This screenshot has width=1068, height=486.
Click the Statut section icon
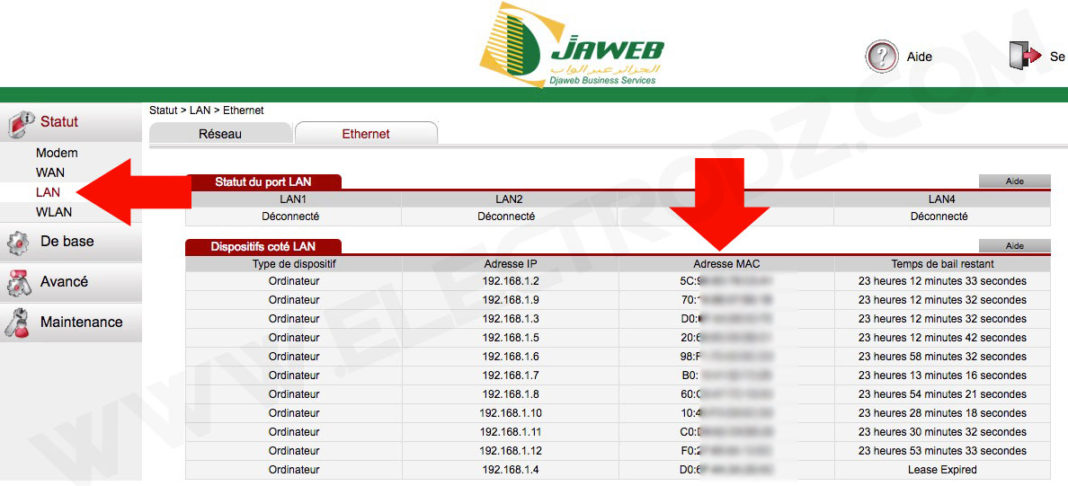20,124
